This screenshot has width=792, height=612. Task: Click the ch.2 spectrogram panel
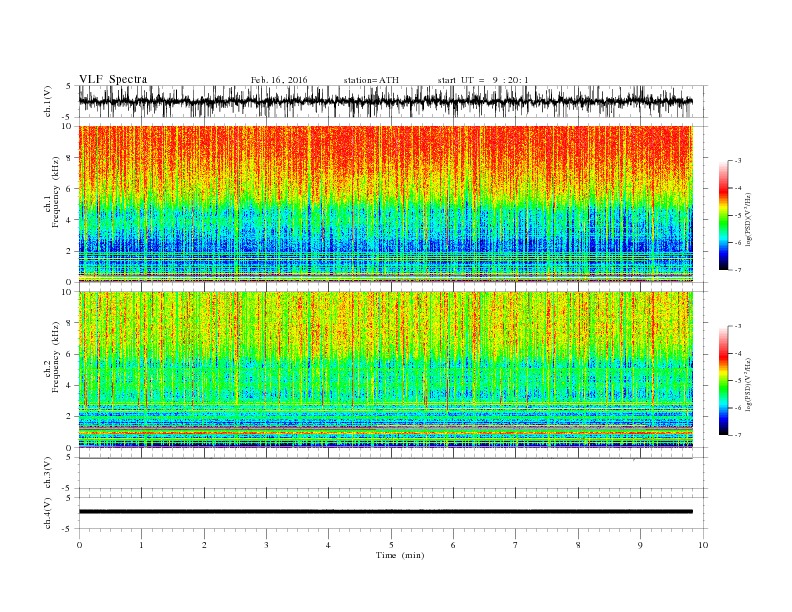pyautogui.click(x=385, y=369)
